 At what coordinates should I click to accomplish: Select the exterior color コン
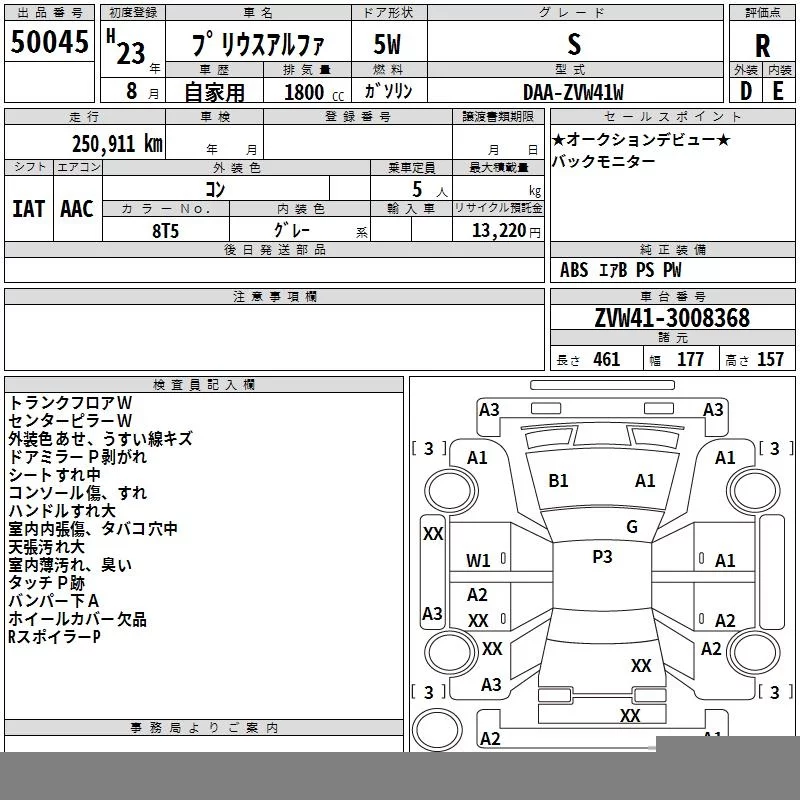(215, 189)
